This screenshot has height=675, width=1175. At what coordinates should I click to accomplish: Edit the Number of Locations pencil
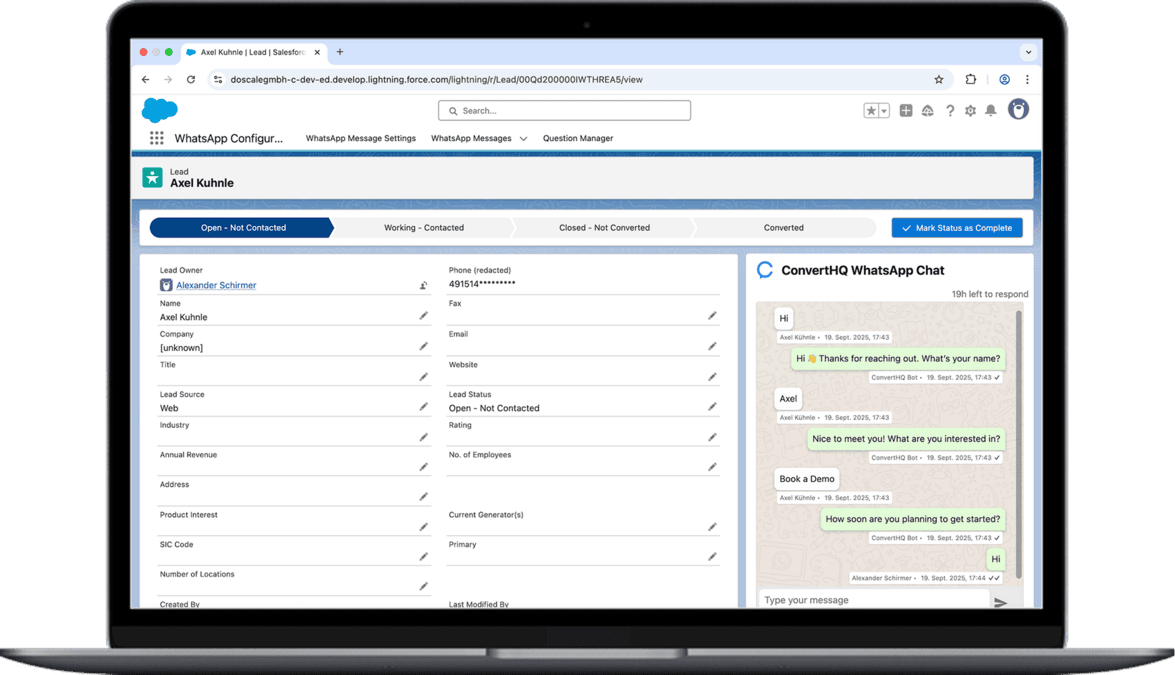[x=423, y=587]
